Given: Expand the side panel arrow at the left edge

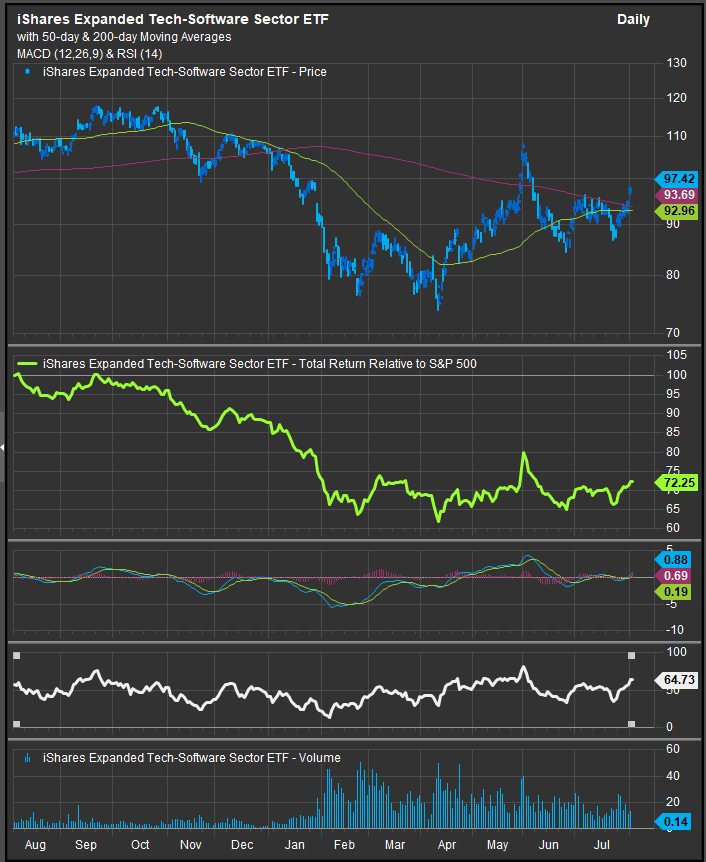Looking at the screenshot, I should point(2,447).
